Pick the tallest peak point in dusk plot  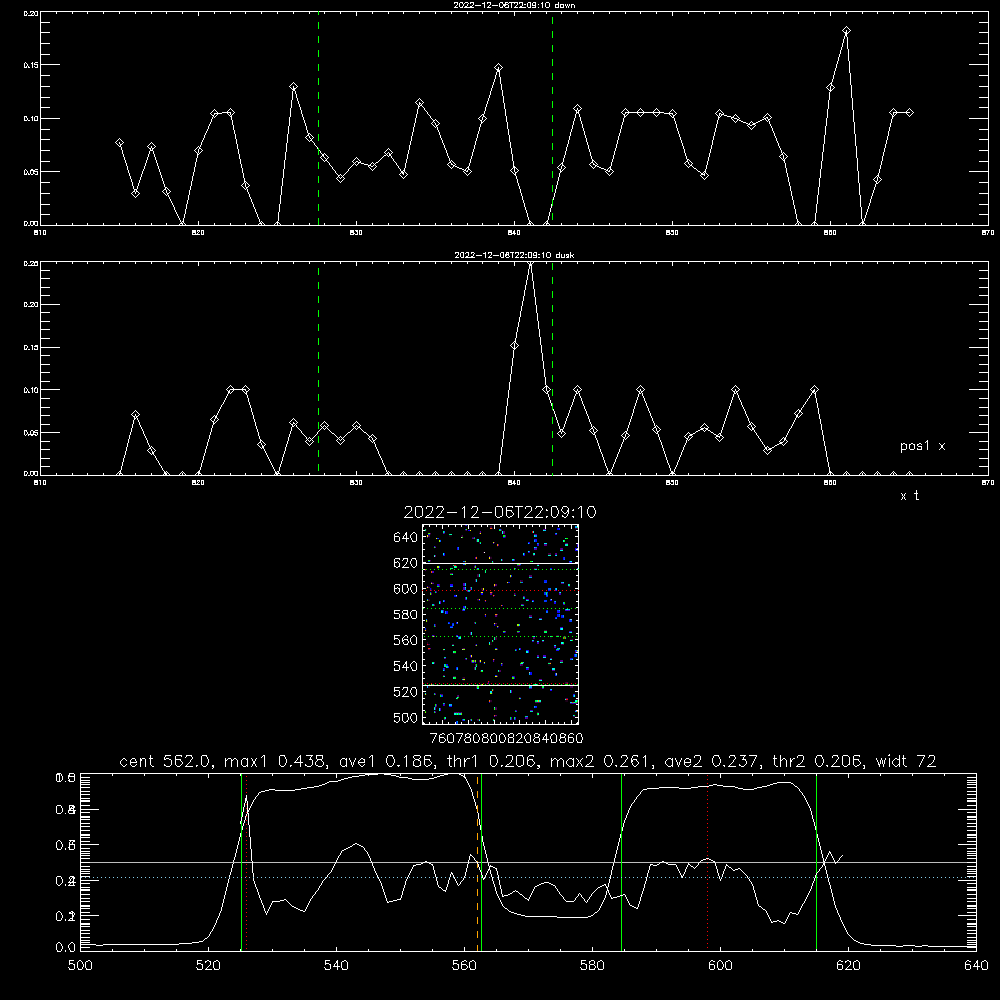click(530, 263)
